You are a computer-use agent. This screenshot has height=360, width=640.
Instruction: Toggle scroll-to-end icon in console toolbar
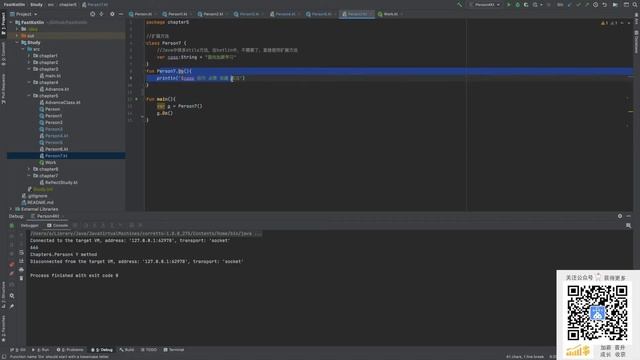click(x=21, y=261)
